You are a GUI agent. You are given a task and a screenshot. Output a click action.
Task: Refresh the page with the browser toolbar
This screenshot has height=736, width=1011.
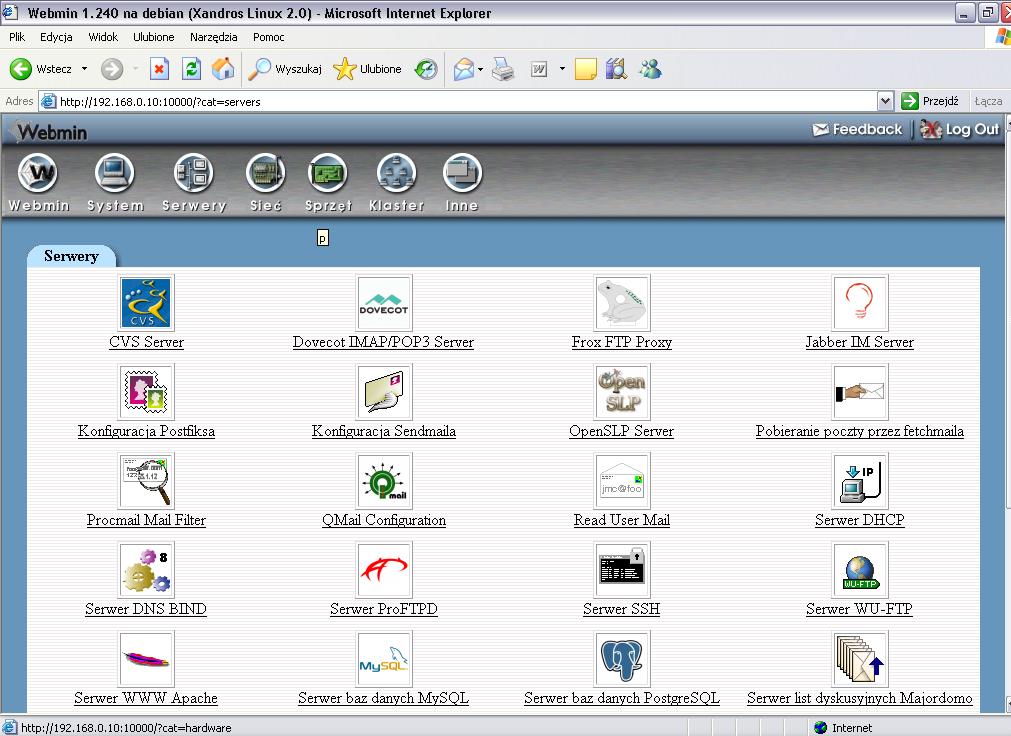tap(191, 68)
